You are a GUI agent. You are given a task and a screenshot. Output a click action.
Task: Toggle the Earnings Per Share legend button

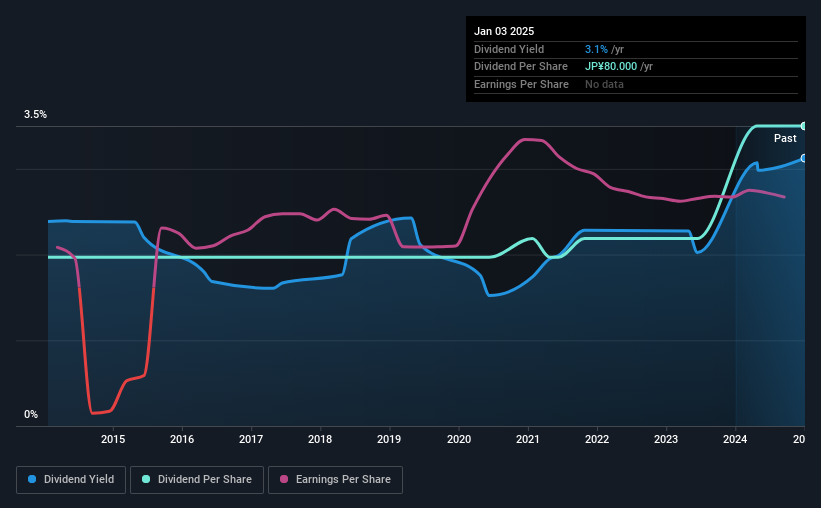[x=335, y=480]
